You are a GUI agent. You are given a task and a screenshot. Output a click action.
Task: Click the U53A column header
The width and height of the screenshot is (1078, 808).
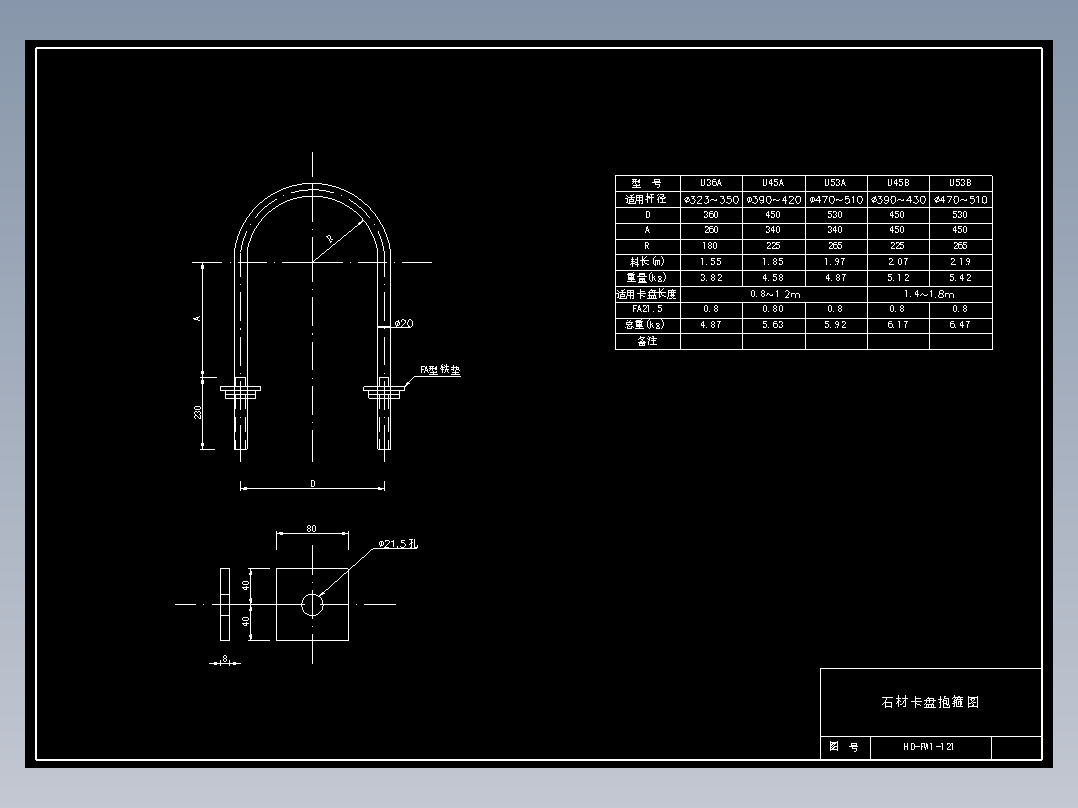coord(835,183)
